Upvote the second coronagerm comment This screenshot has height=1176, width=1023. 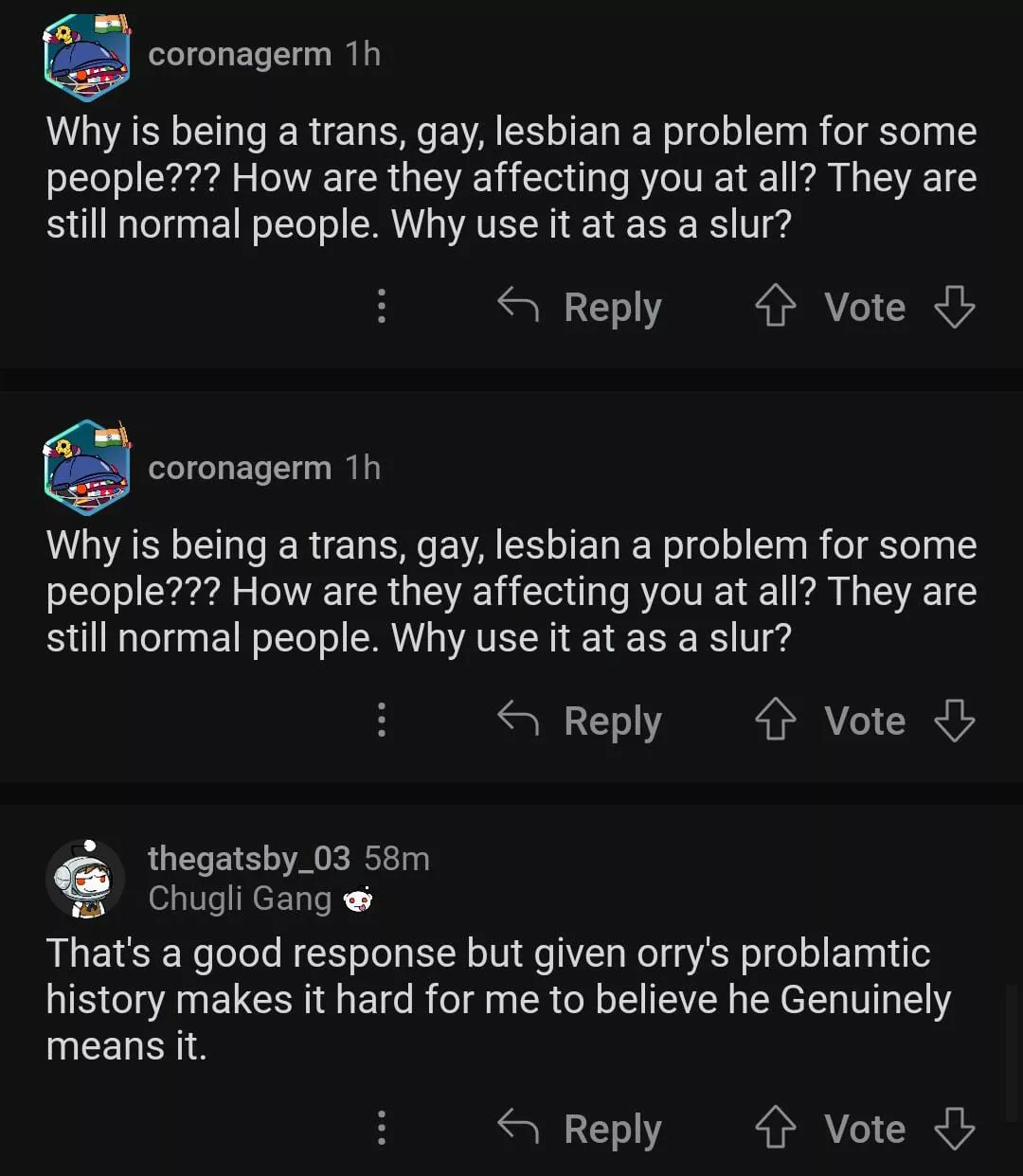(x=776, y=721)
